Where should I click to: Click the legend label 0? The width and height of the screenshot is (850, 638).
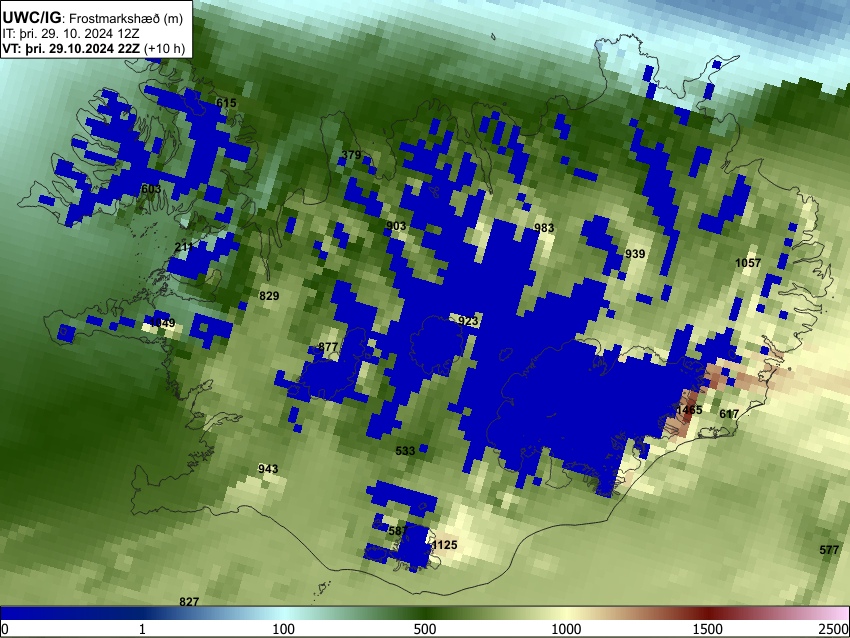[5, 629]
